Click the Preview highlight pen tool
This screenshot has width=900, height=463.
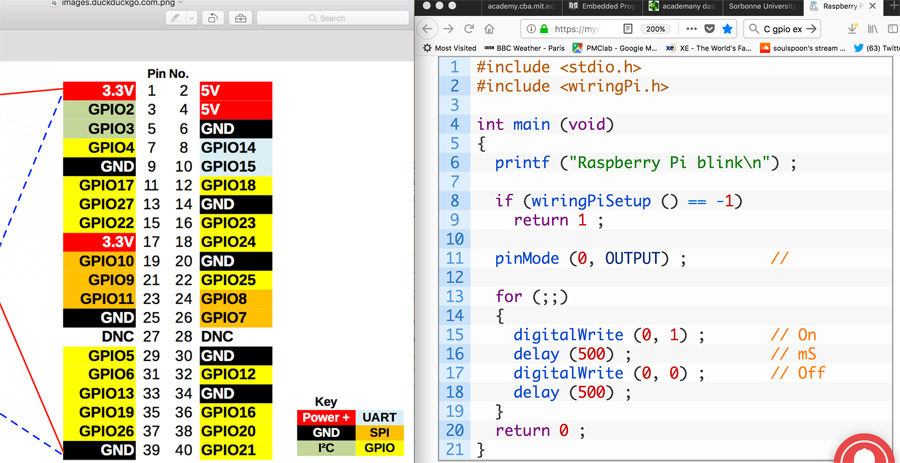[175, 18]
